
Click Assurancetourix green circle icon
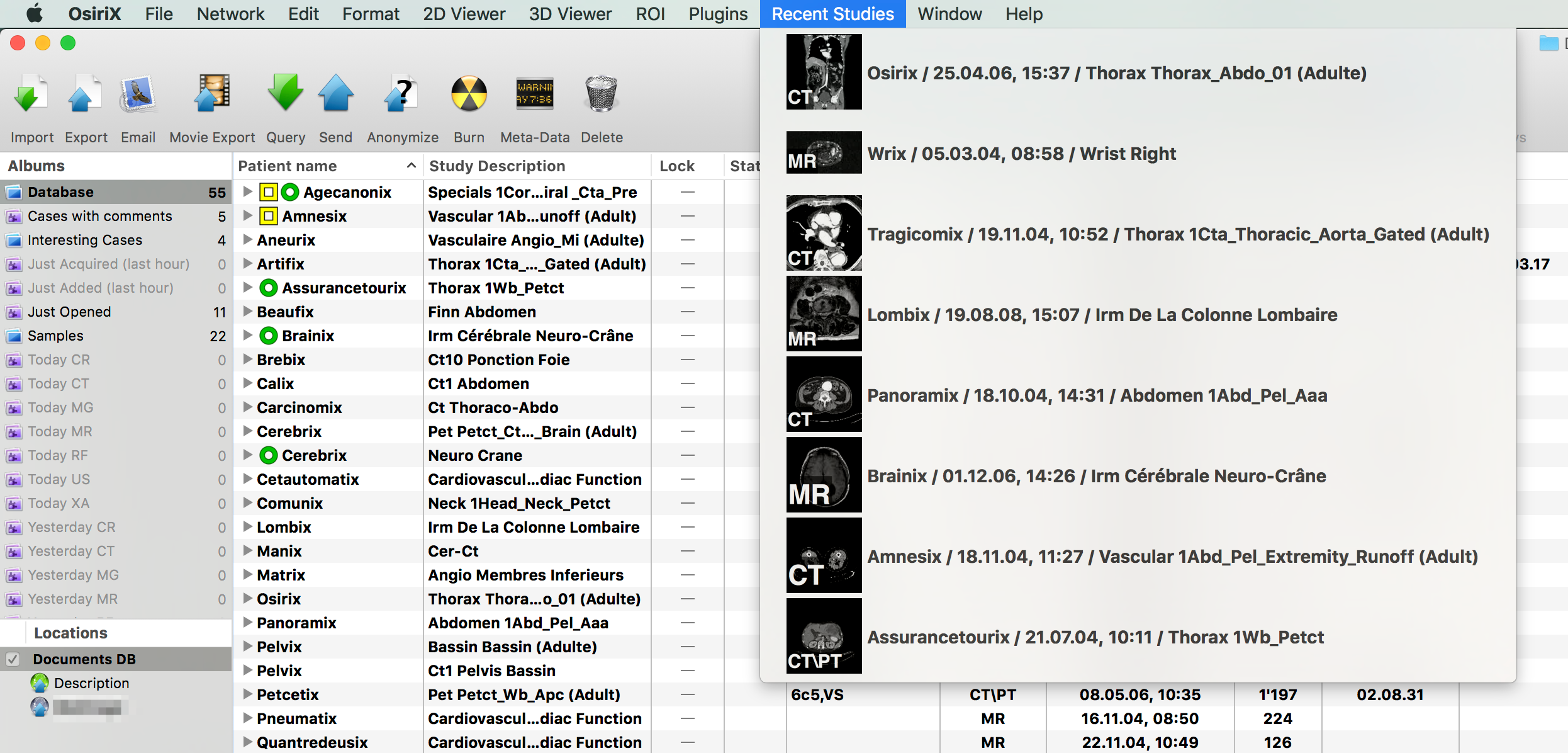(269, 288)
